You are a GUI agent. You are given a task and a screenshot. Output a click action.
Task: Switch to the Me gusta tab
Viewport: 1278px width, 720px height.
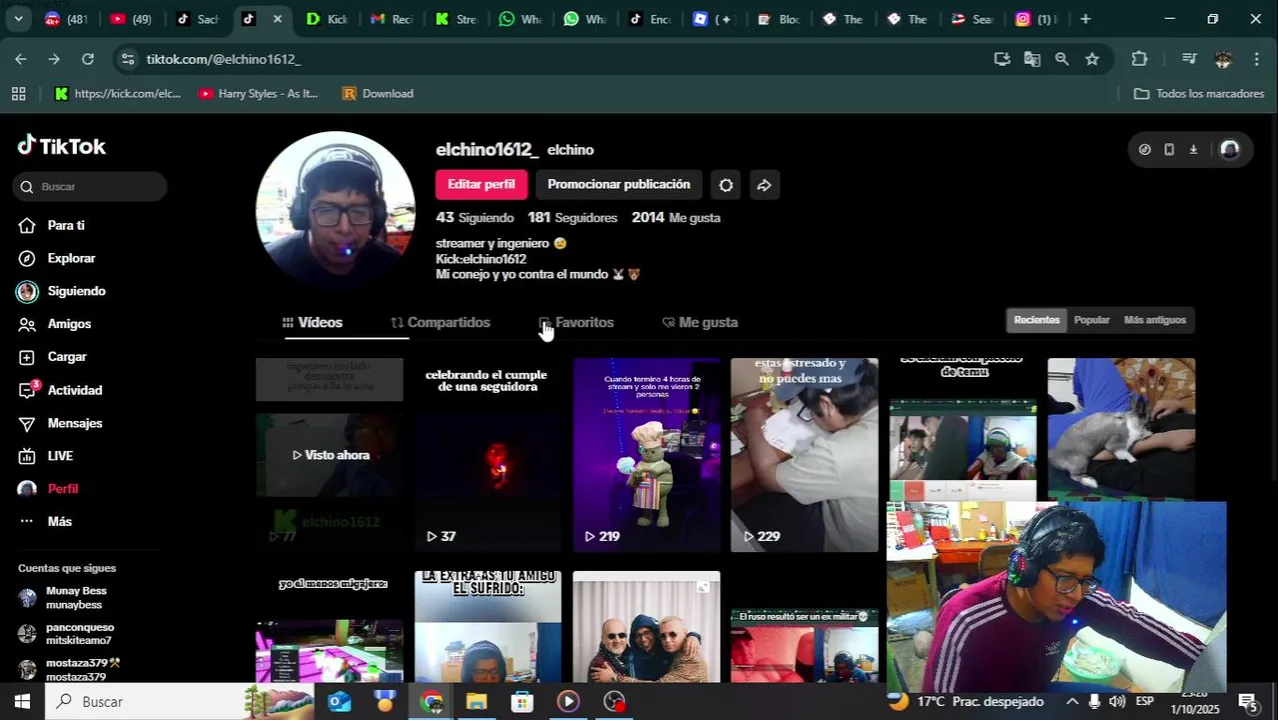click(x=700, y=322)
